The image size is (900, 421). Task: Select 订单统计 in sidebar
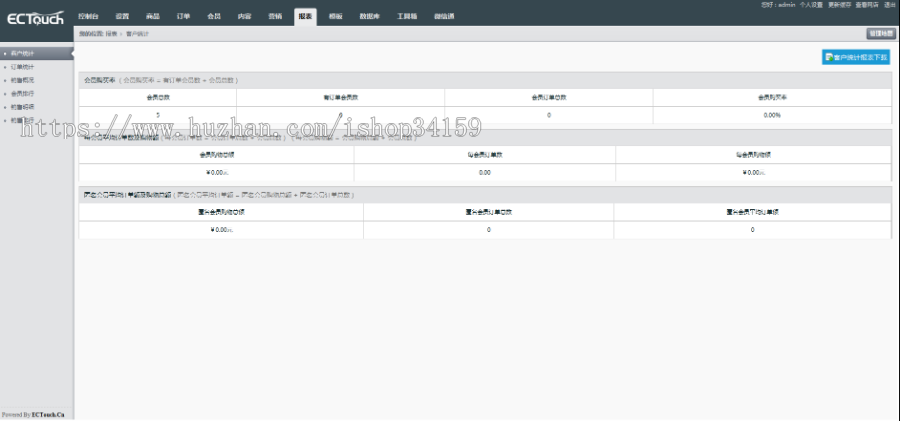[x=23, y=67]
